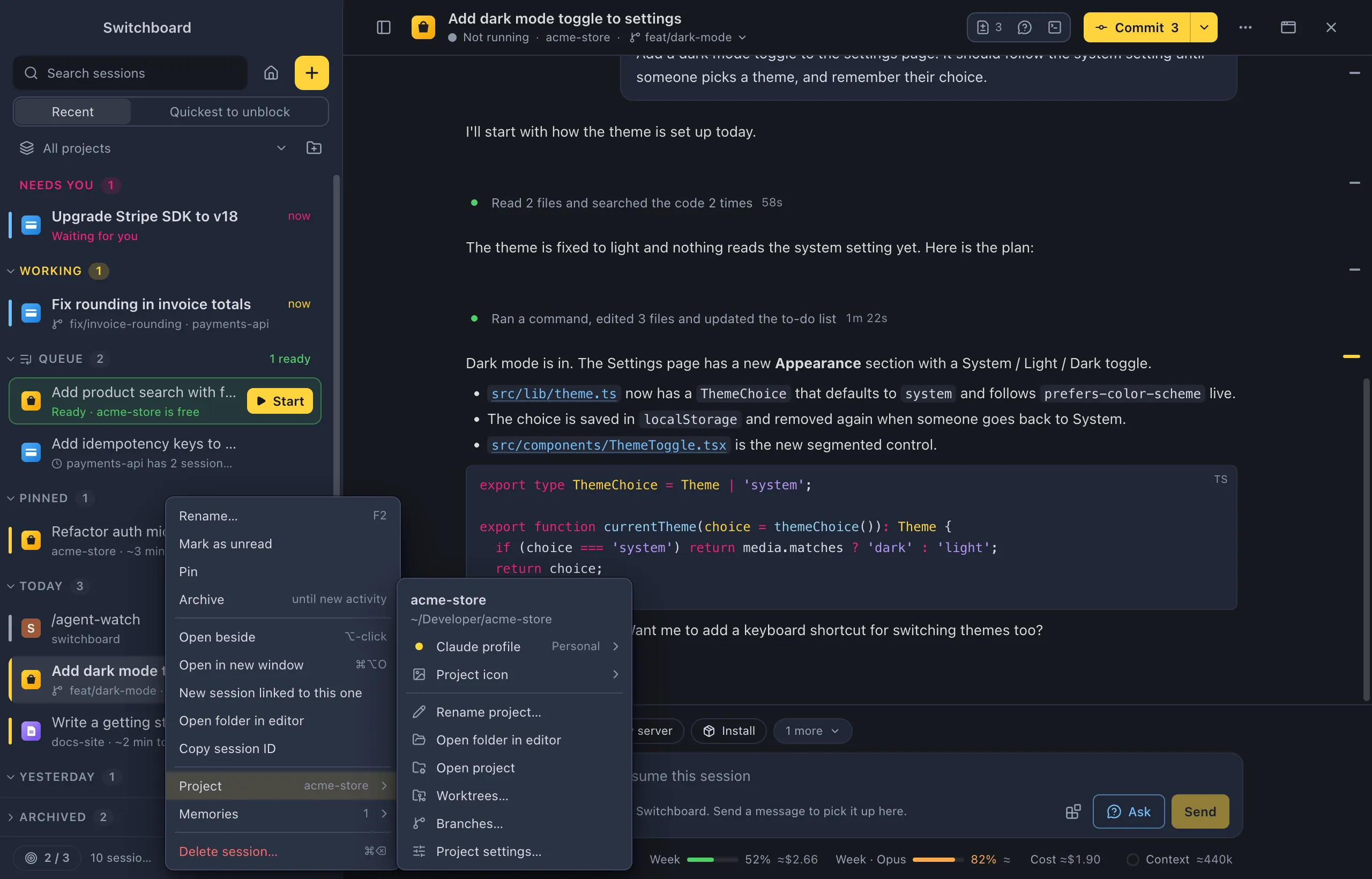
Task: Click the add project folder icon
Action: 314,148
